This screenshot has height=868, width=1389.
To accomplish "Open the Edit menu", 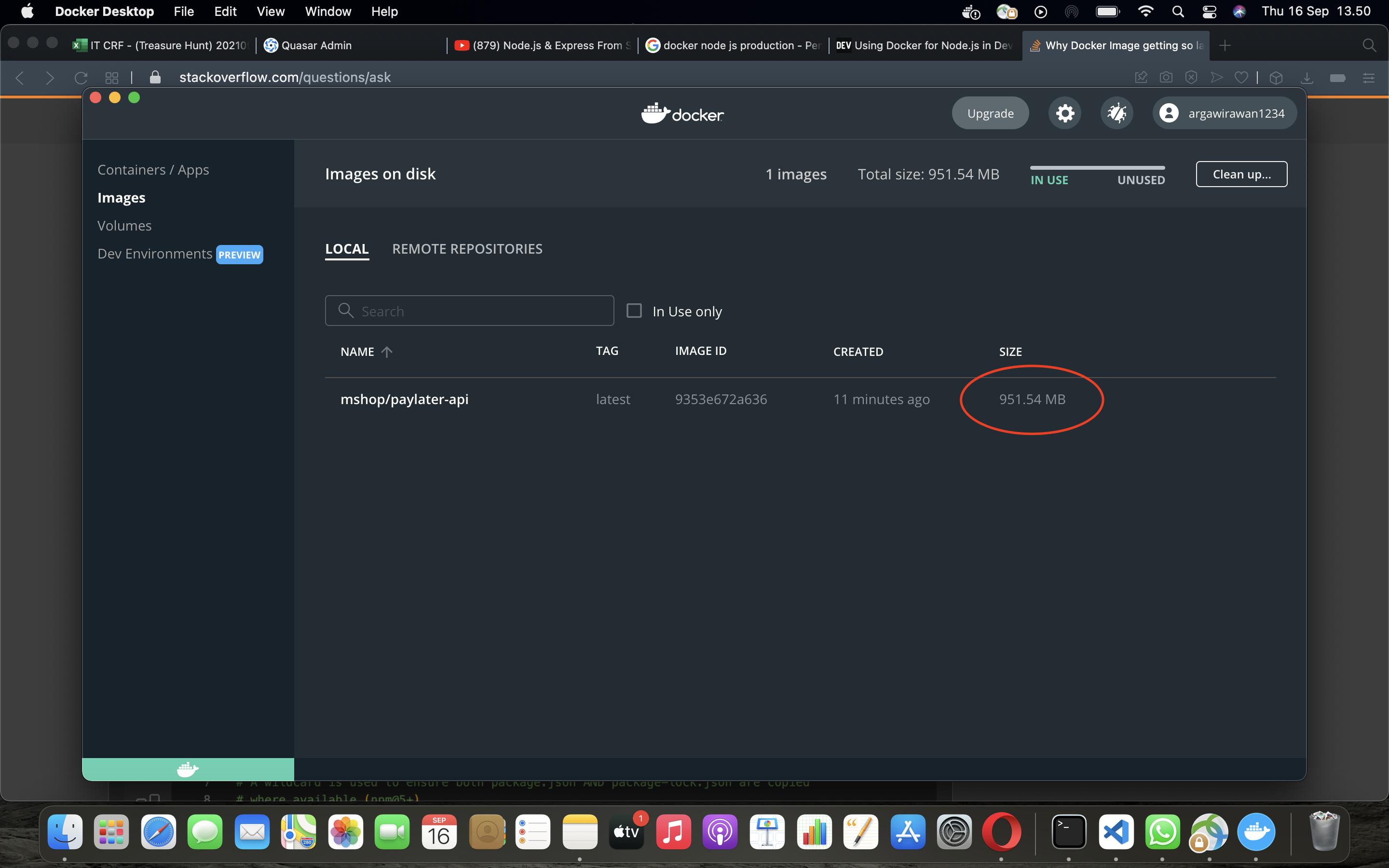I will point(226,12).
